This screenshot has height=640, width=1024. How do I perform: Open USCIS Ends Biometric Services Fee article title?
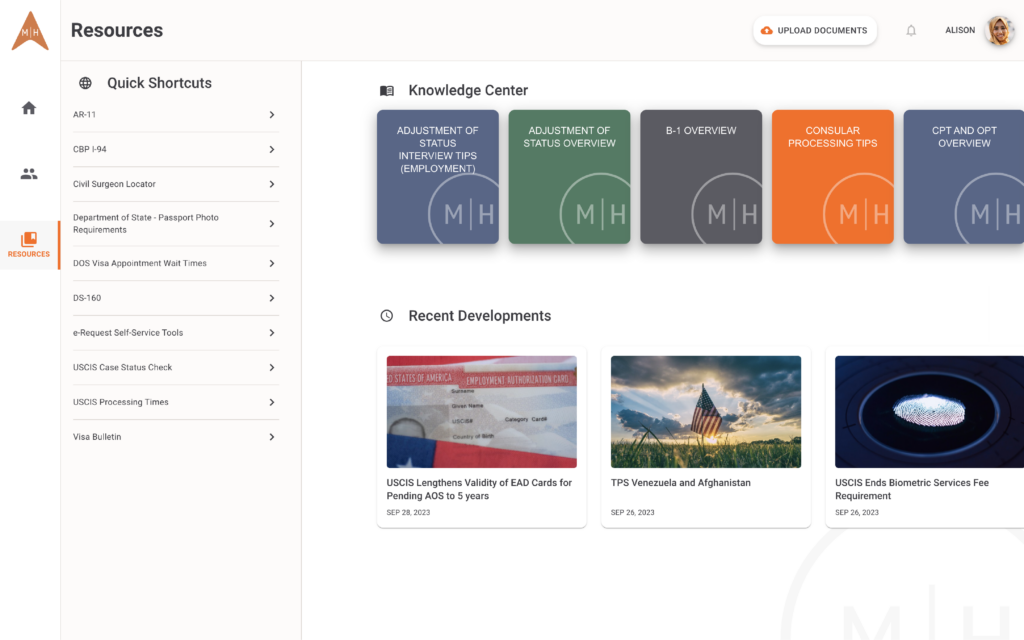tap(912, 490)
